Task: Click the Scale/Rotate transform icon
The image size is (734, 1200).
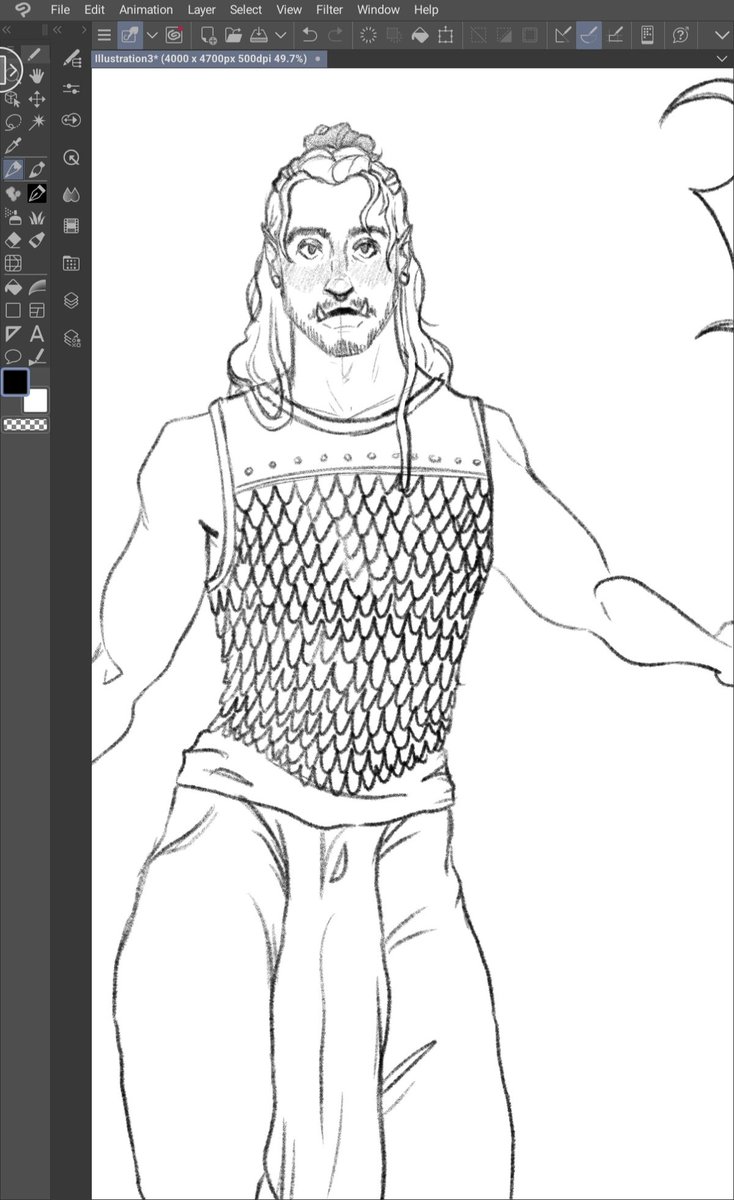Action: pyautogui.click(x=446, y=35)
